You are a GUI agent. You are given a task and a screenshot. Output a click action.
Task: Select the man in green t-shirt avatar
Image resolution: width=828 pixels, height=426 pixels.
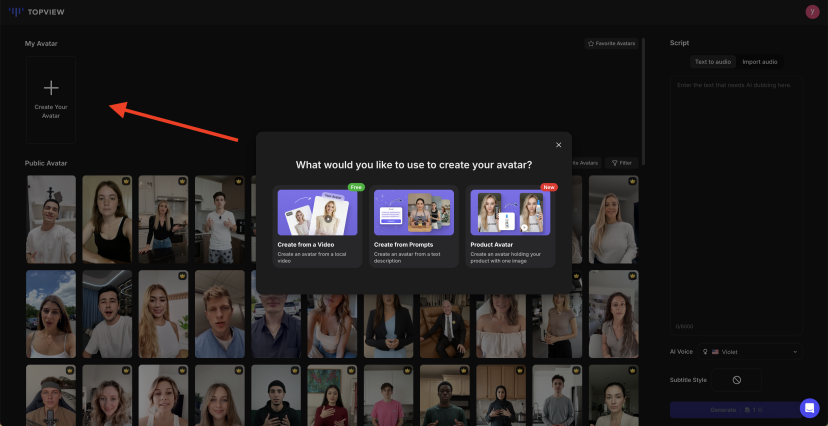coord(445,395)
